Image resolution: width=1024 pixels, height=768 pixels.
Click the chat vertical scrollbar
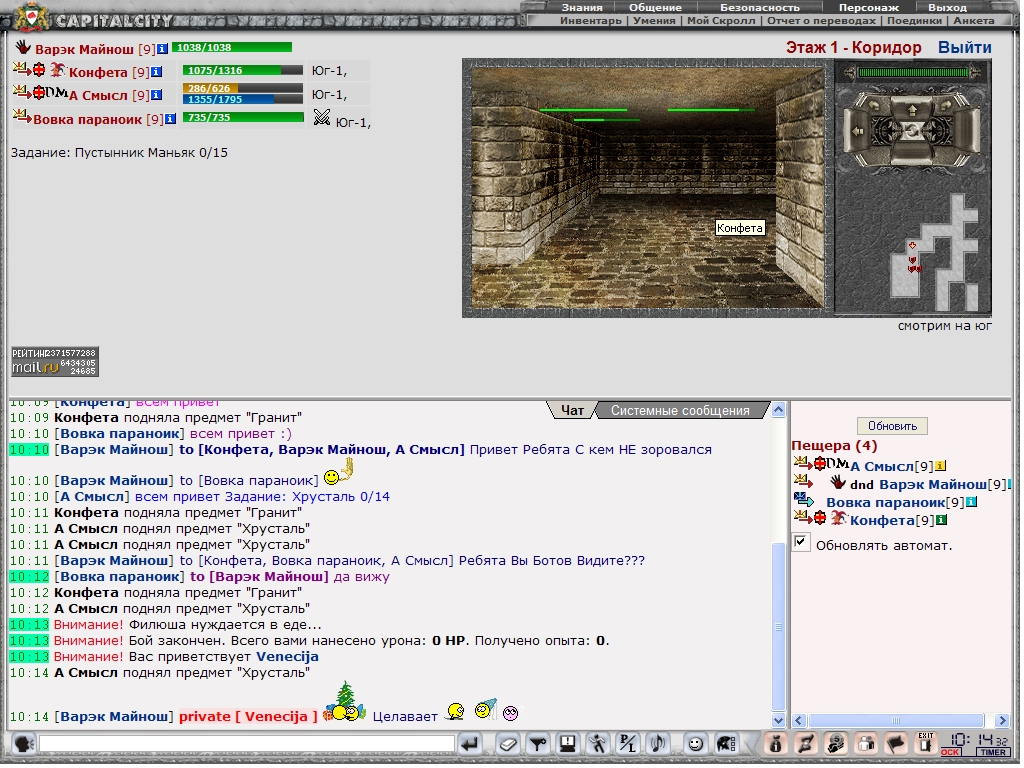pos(780,620)
